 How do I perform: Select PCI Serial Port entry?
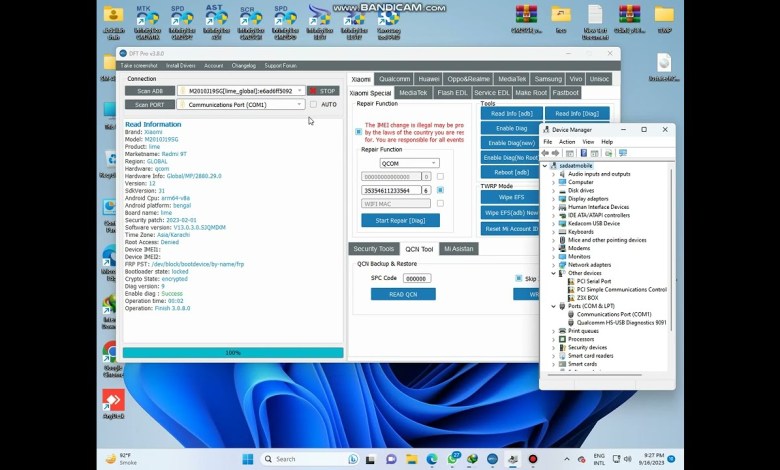coord(593,282)
